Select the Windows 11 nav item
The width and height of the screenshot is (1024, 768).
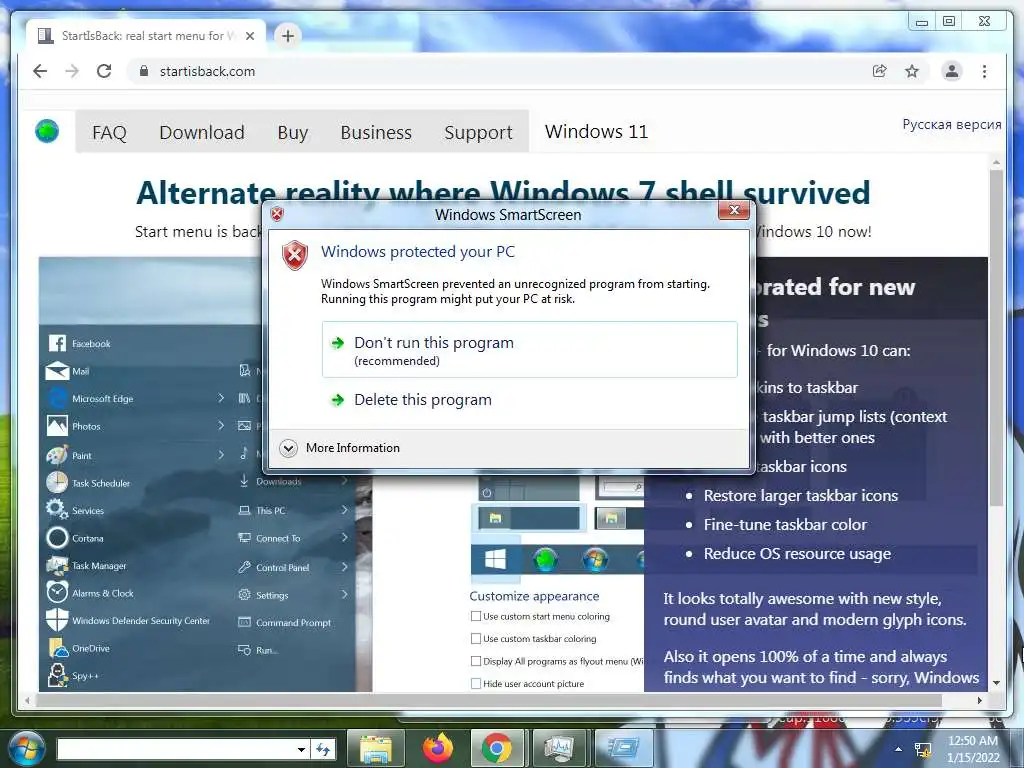coord(596,131)
